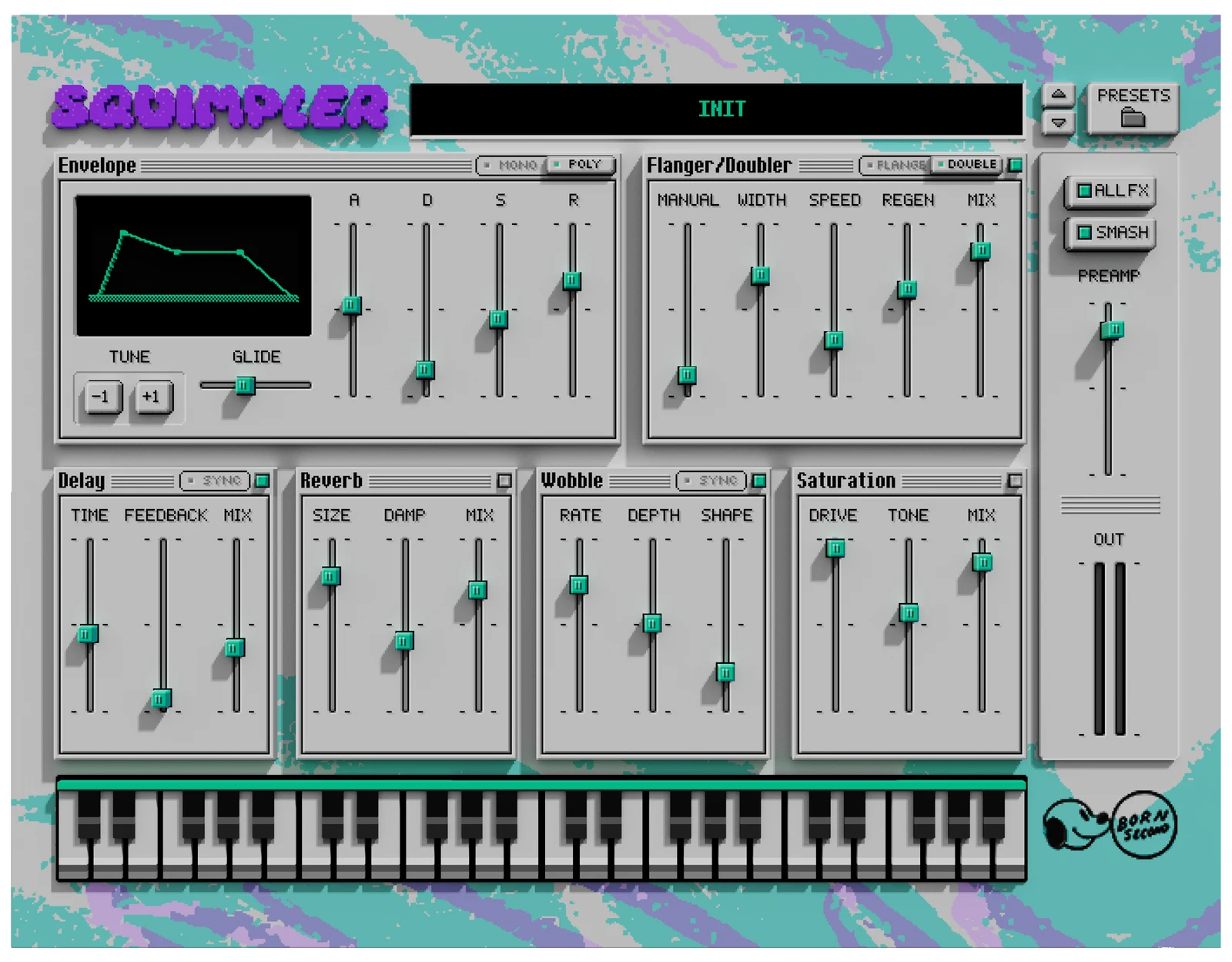Click the Flanger WIDTH slider handle
This screenshot has height=962, width=1232.
tap(760, 275)
